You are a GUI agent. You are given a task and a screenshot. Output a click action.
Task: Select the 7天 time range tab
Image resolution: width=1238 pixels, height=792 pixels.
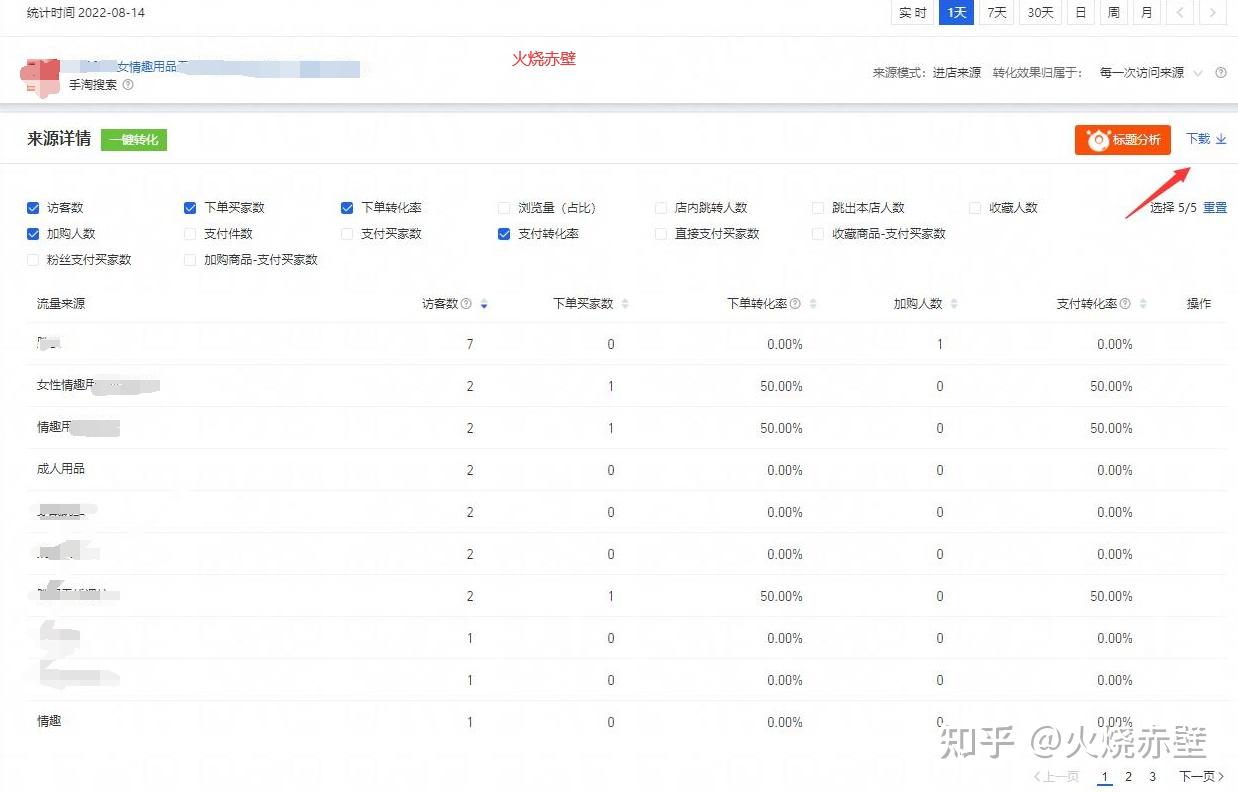point(996,13)
